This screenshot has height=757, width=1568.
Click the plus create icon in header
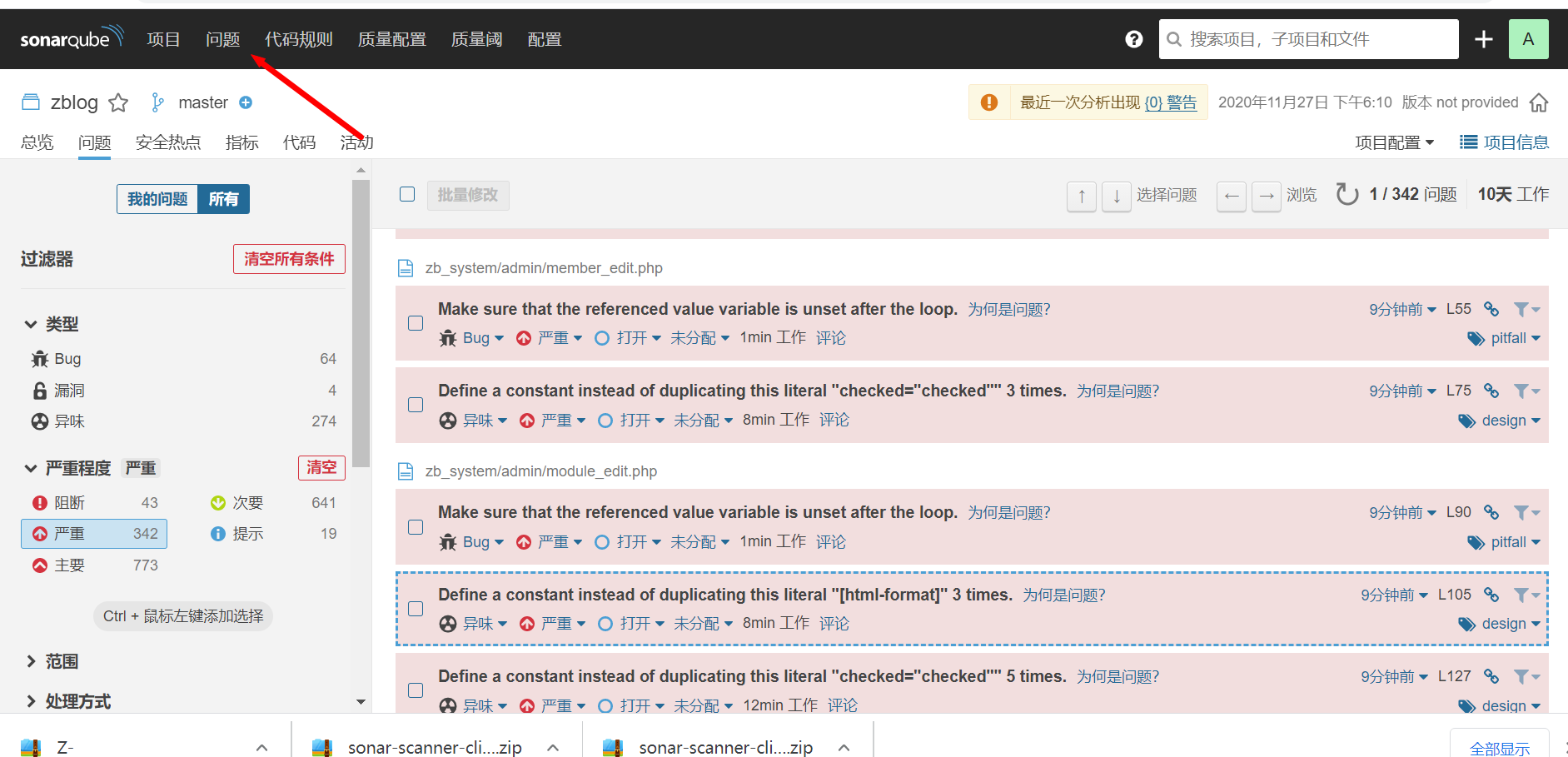[x=1483, y=39]
